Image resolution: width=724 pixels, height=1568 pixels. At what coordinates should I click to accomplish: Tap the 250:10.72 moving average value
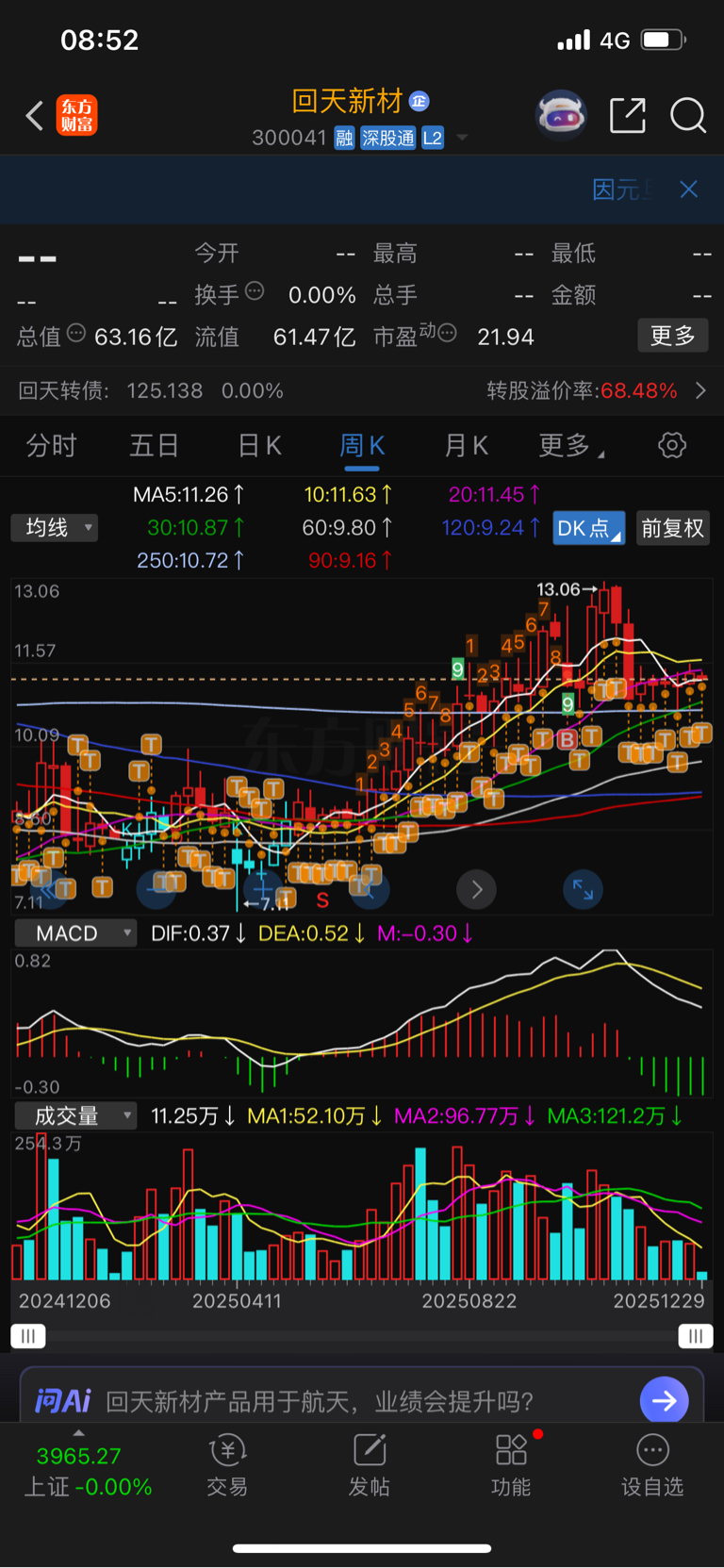[190, 561]
